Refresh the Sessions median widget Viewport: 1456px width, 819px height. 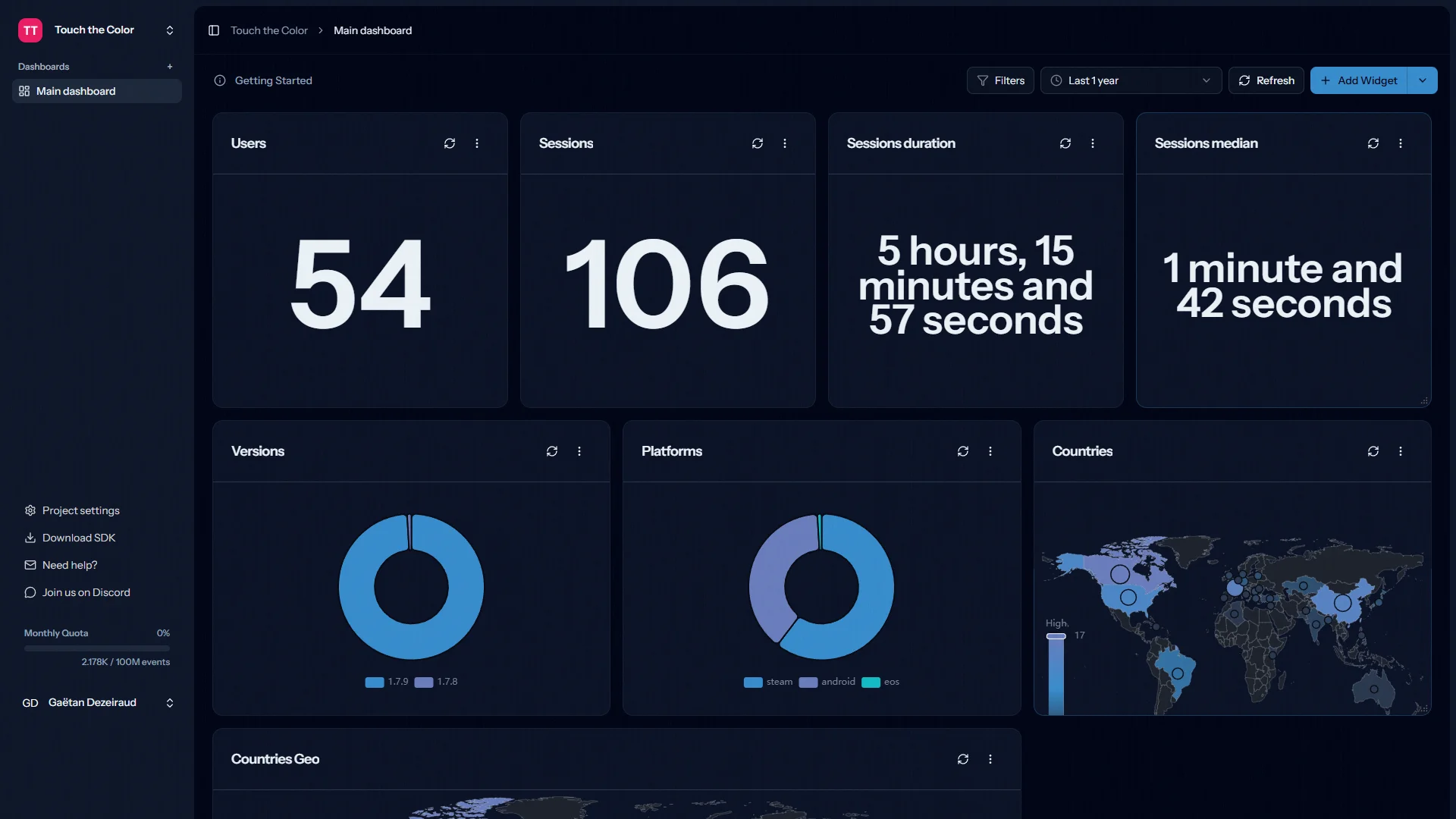pyautogui.click(x=1373, y=143)
